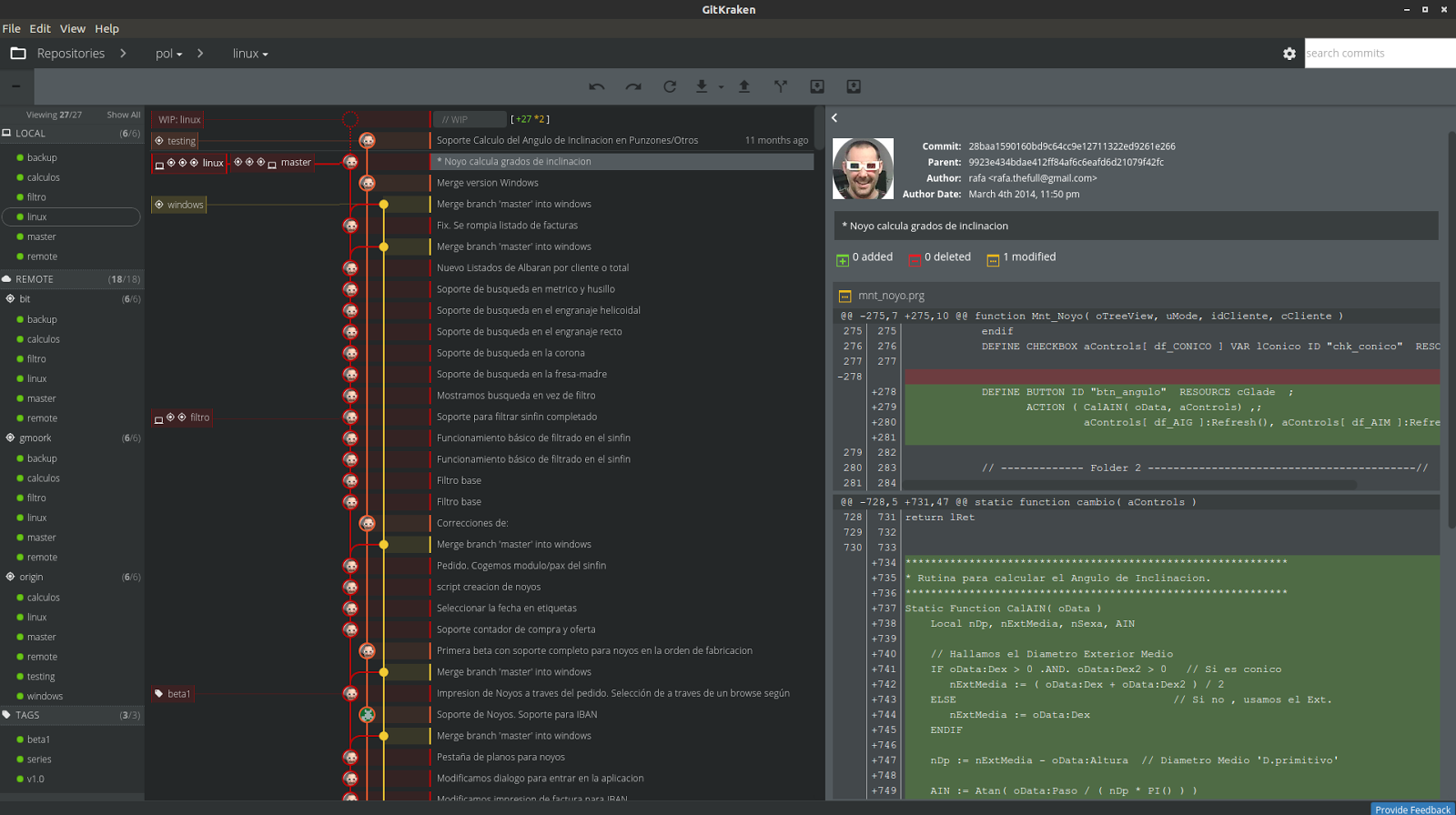Image resolution: width=1456 pixels, height=815 pixels.
Task: Click the filtro branch label in graph
Action: [183, 418]
